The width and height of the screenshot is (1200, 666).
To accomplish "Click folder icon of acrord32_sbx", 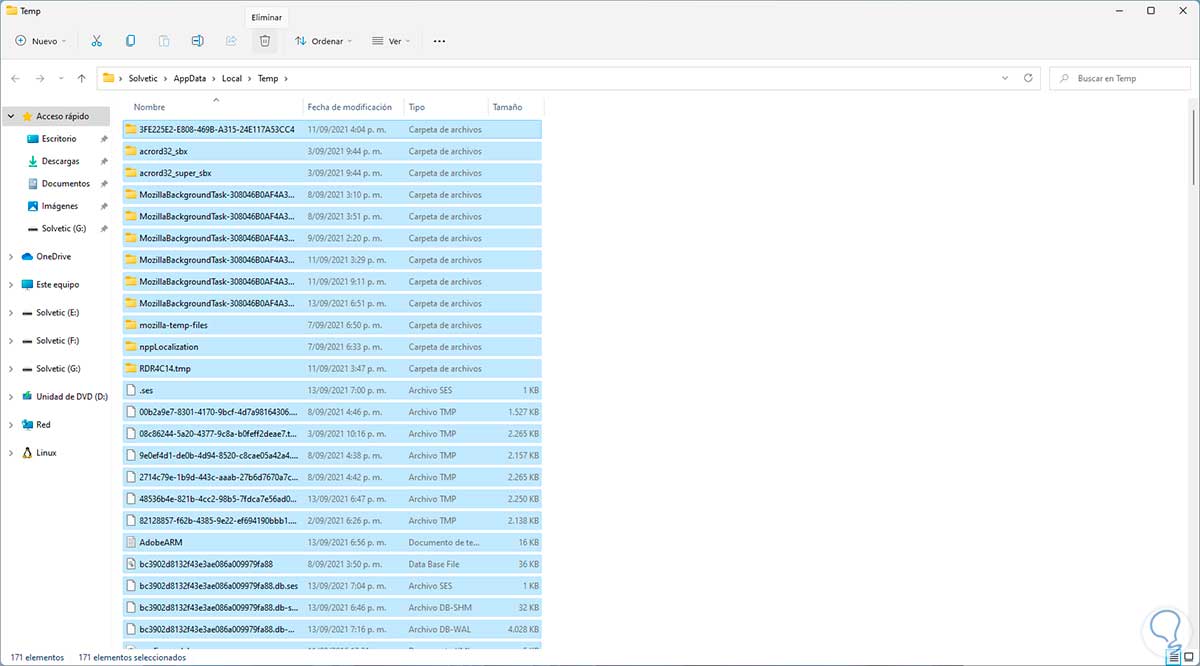I will 131,151.
